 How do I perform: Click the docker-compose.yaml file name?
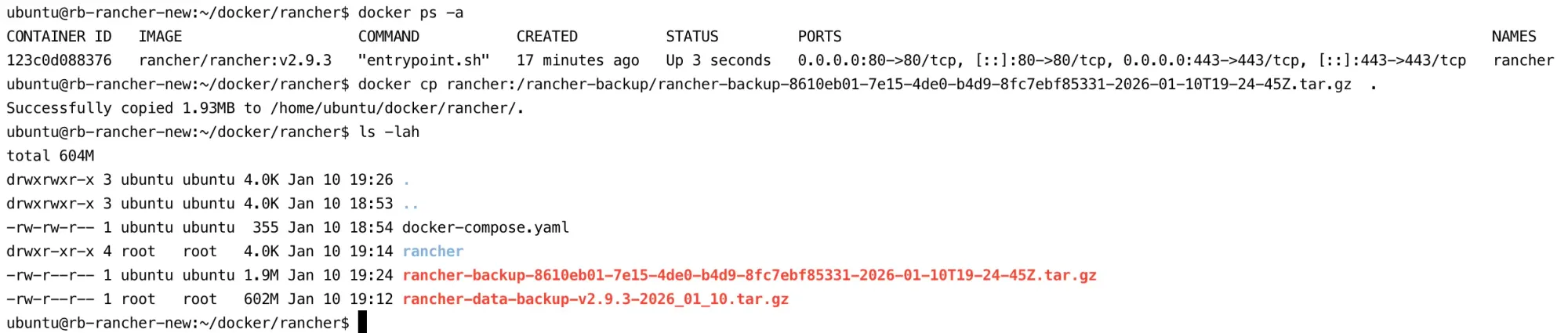[485, 228]
